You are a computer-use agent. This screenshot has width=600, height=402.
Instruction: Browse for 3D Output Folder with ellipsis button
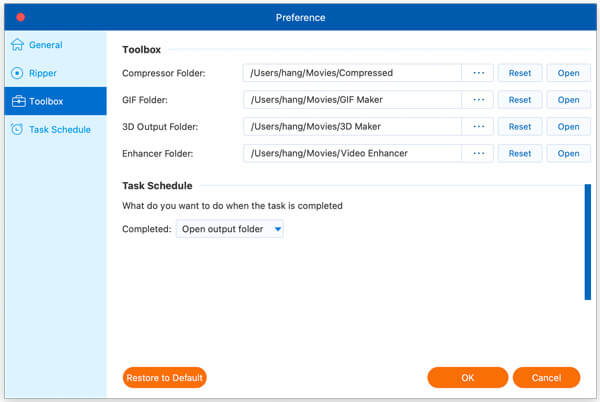[x=477, y=127]
